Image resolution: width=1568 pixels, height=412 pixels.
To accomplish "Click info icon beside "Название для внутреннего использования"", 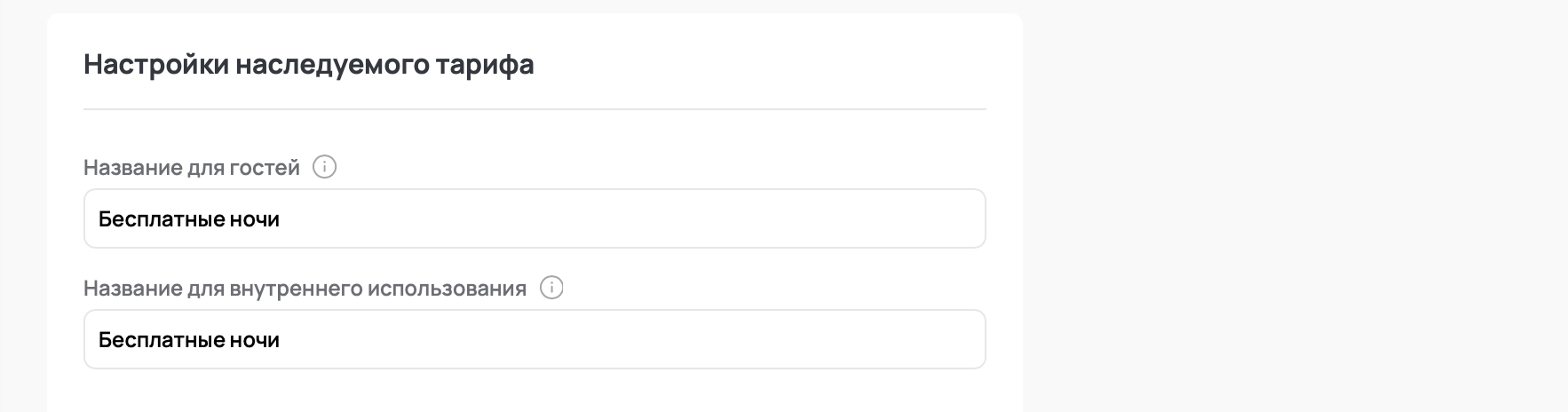I will click(x=551, y=288).
